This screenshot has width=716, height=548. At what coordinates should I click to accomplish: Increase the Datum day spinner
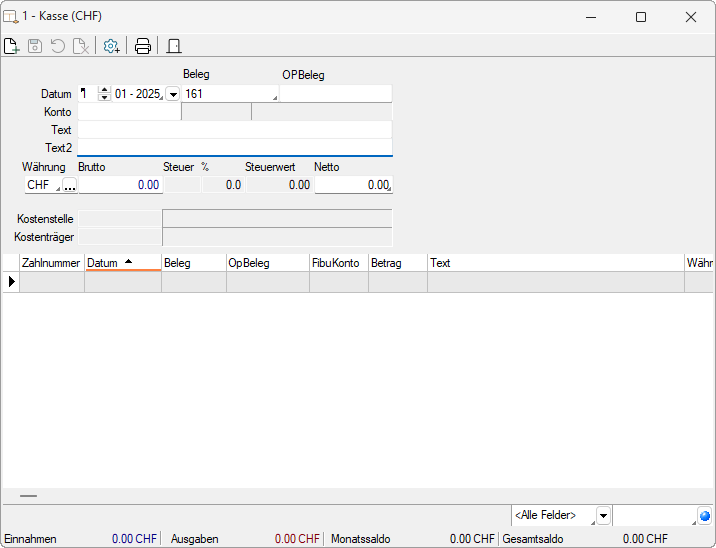(x=105, y=90)
